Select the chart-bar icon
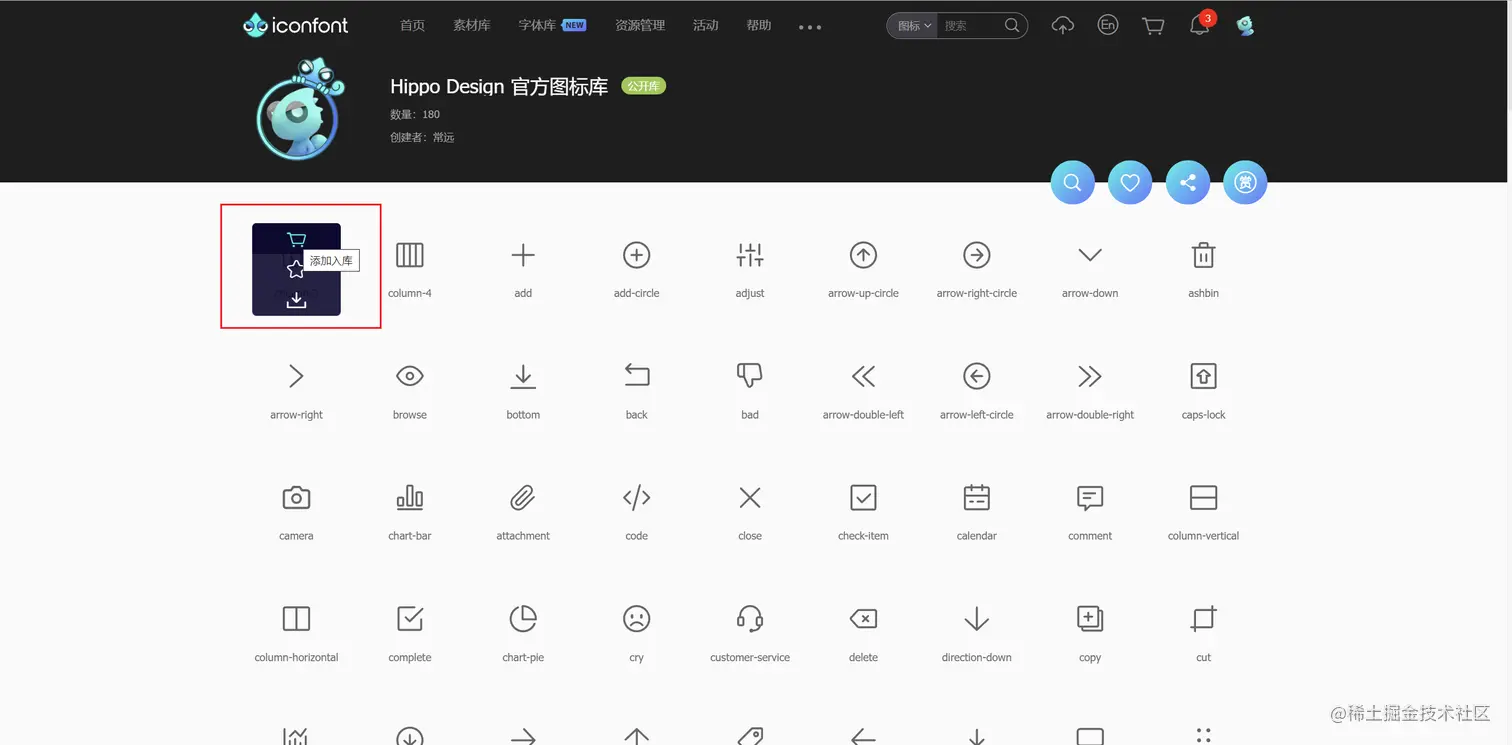The image size is (1512, 745). [410, 498]
